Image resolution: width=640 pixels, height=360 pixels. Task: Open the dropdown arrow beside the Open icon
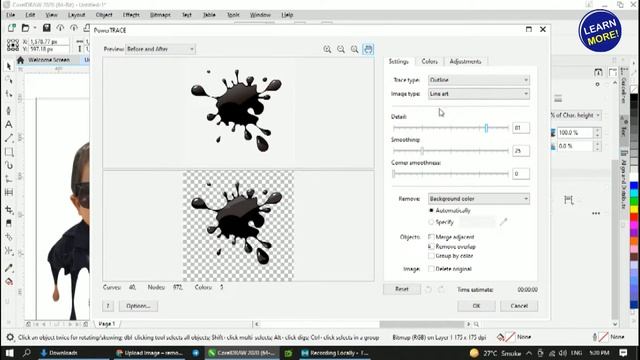click(x=35, y=28)
